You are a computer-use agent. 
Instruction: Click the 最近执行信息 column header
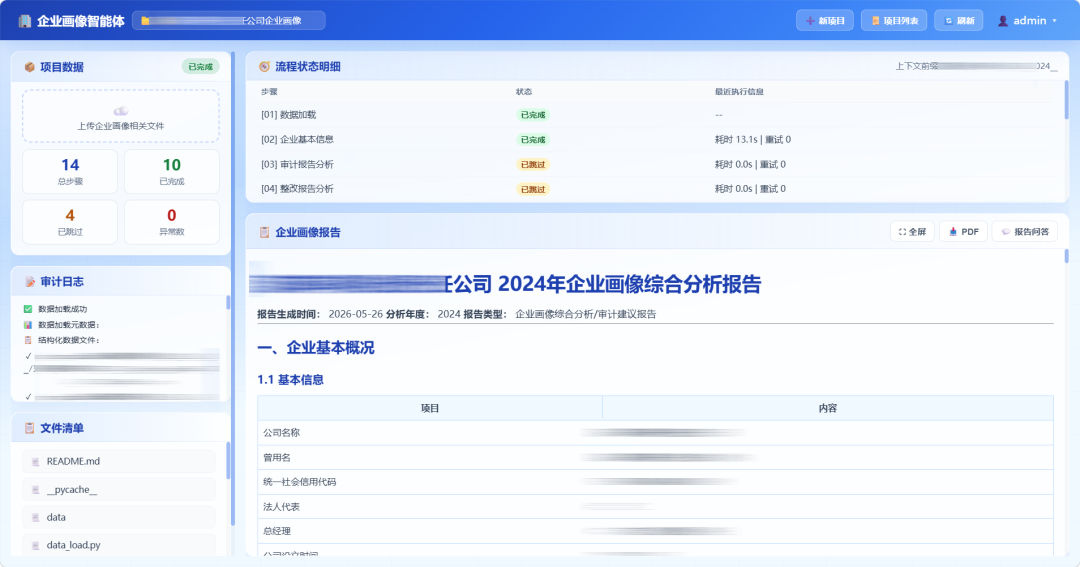[739, 92]
